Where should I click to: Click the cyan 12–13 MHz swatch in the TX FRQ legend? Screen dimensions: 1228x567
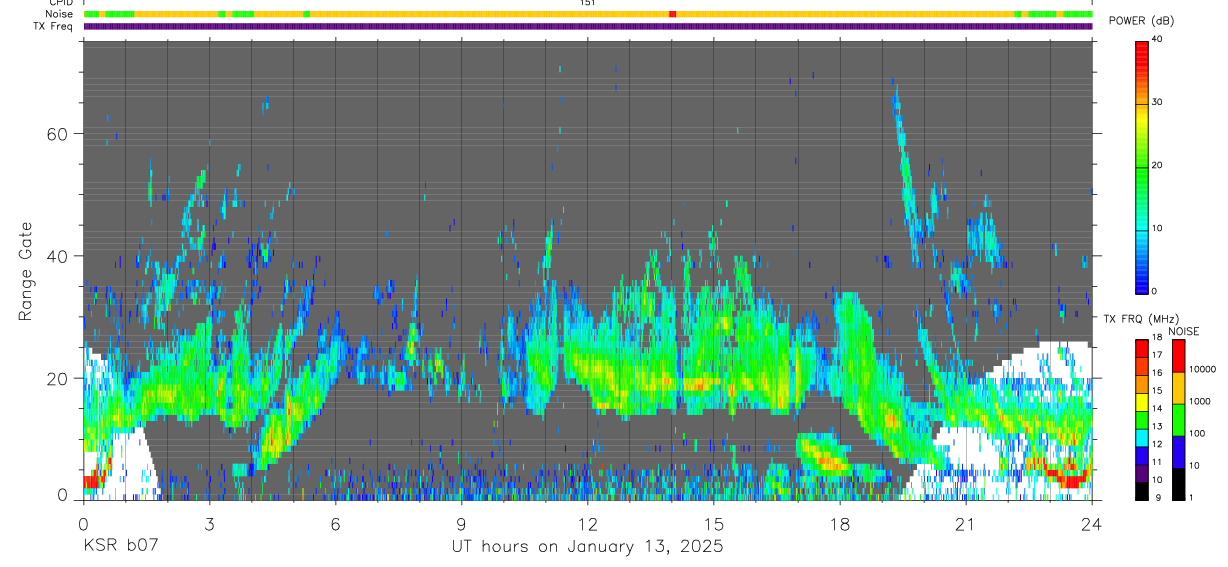point(1142,437)
